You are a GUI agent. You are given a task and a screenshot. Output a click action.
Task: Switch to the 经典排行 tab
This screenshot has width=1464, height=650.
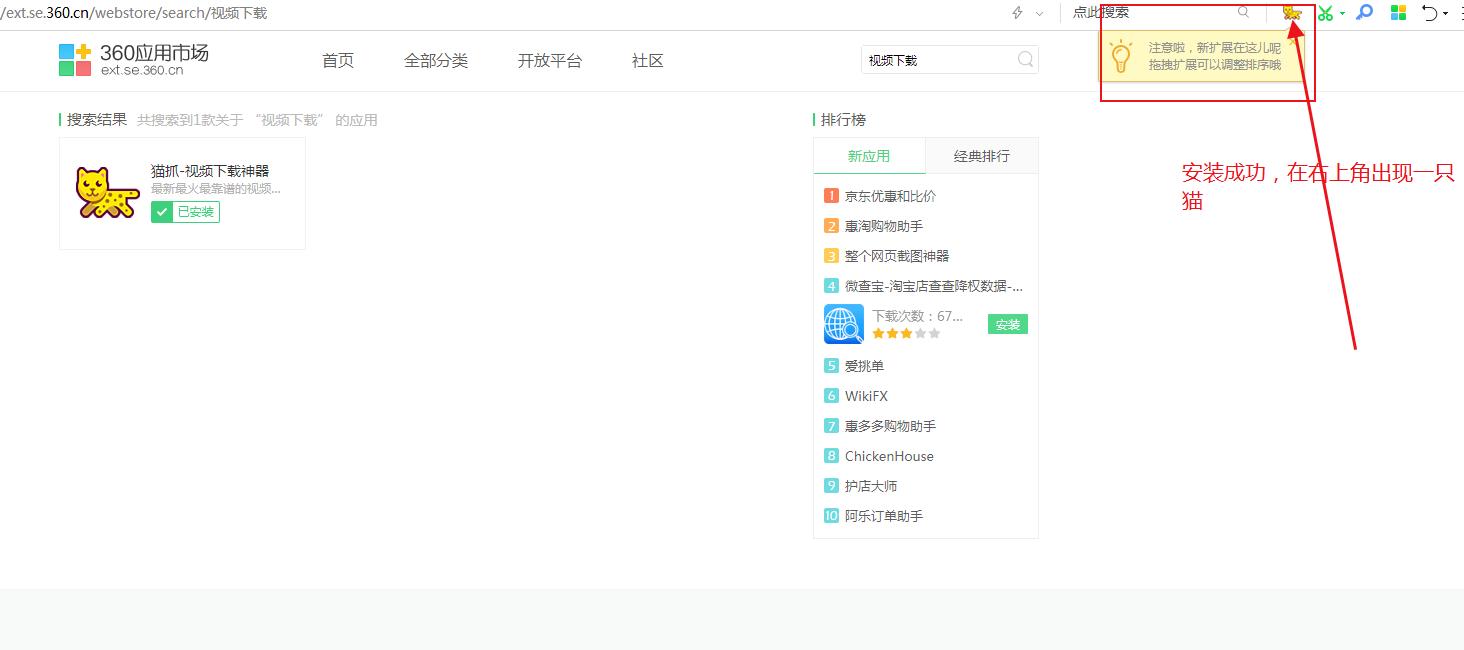[981, 155]
